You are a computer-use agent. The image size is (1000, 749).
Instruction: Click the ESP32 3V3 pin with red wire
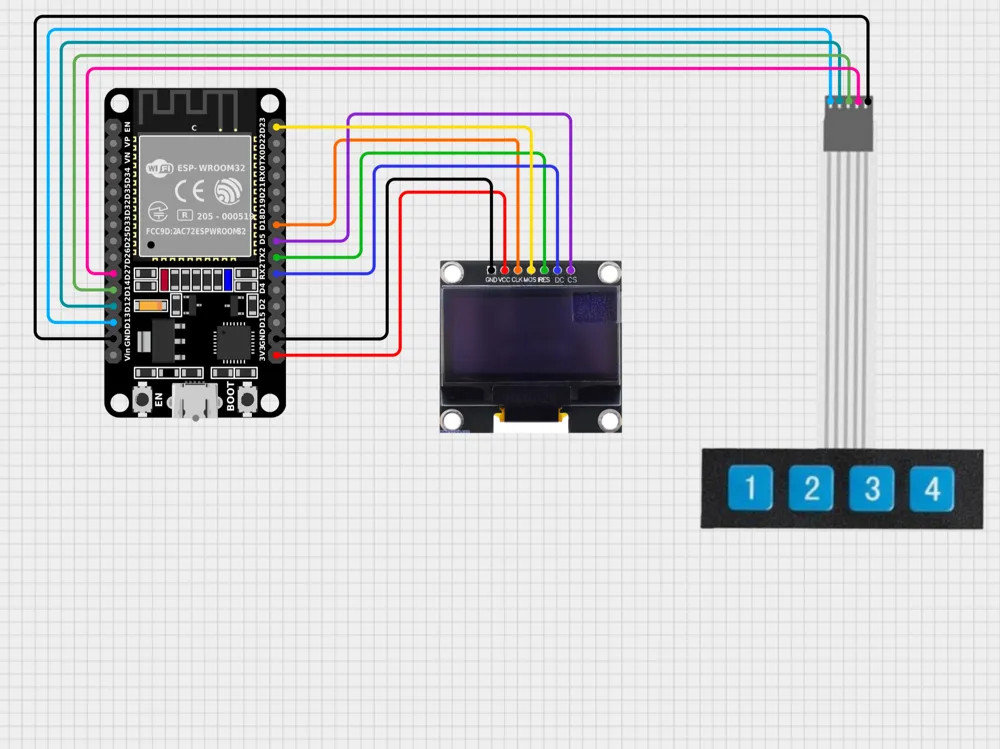click(x=277, y=354)
